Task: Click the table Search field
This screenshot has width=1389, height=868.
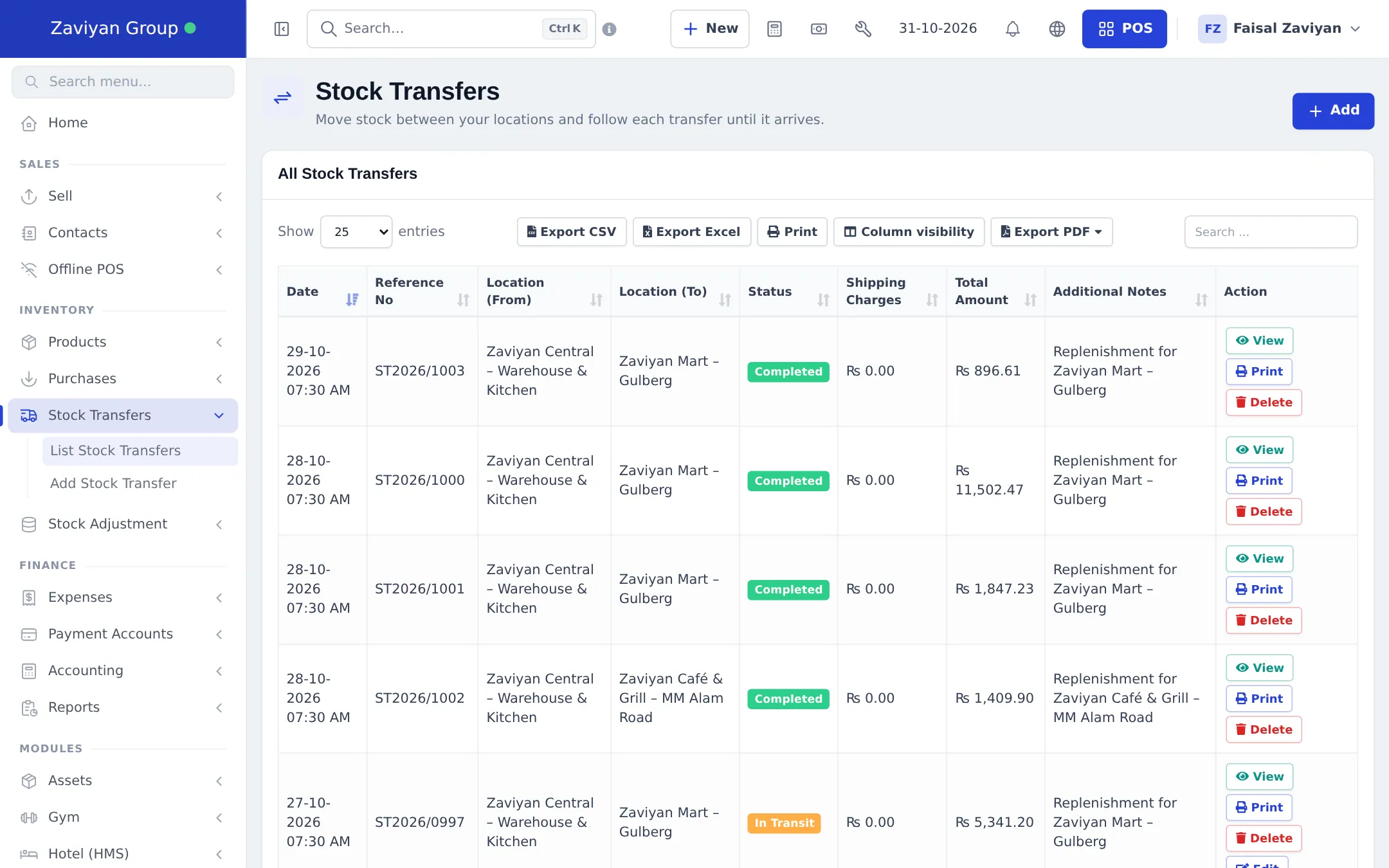Action: [1271, 231]
